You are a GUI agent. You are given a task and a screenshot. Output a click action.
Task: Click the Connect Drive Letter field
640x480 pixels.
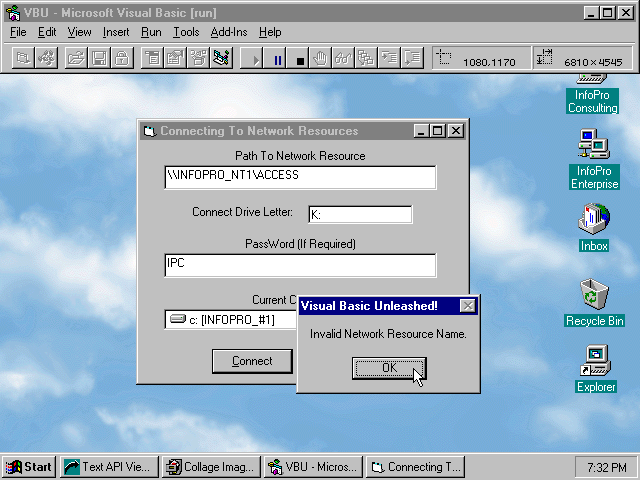click(x=359, y=214)
